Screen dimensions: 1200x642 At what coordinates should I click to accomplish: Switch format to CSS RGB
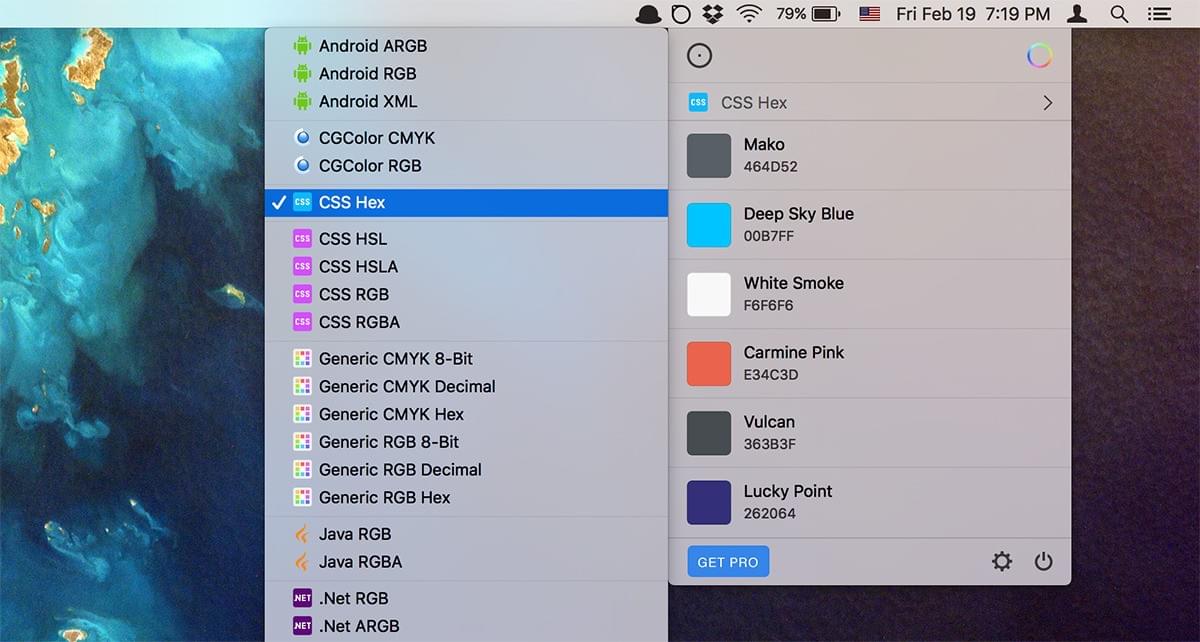pyautogui.click(x=466, y=295)
